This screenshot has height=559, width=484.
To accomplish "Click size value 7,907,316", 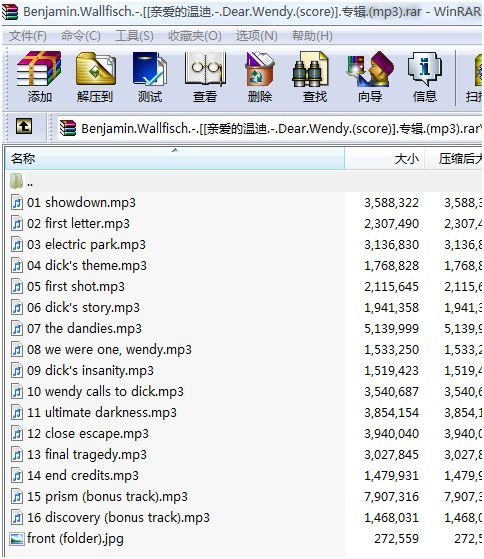I will [x=391, y=497].
